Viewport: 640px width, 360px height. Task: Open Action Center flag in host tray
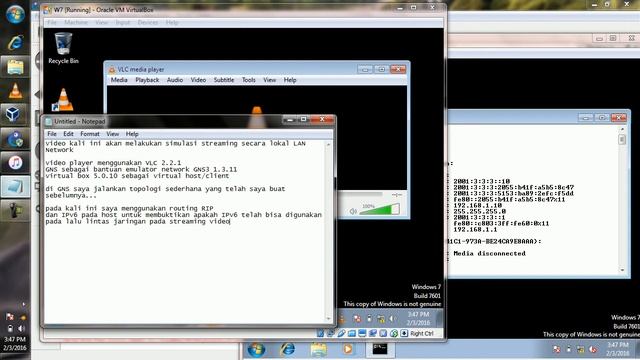point(10,317)
